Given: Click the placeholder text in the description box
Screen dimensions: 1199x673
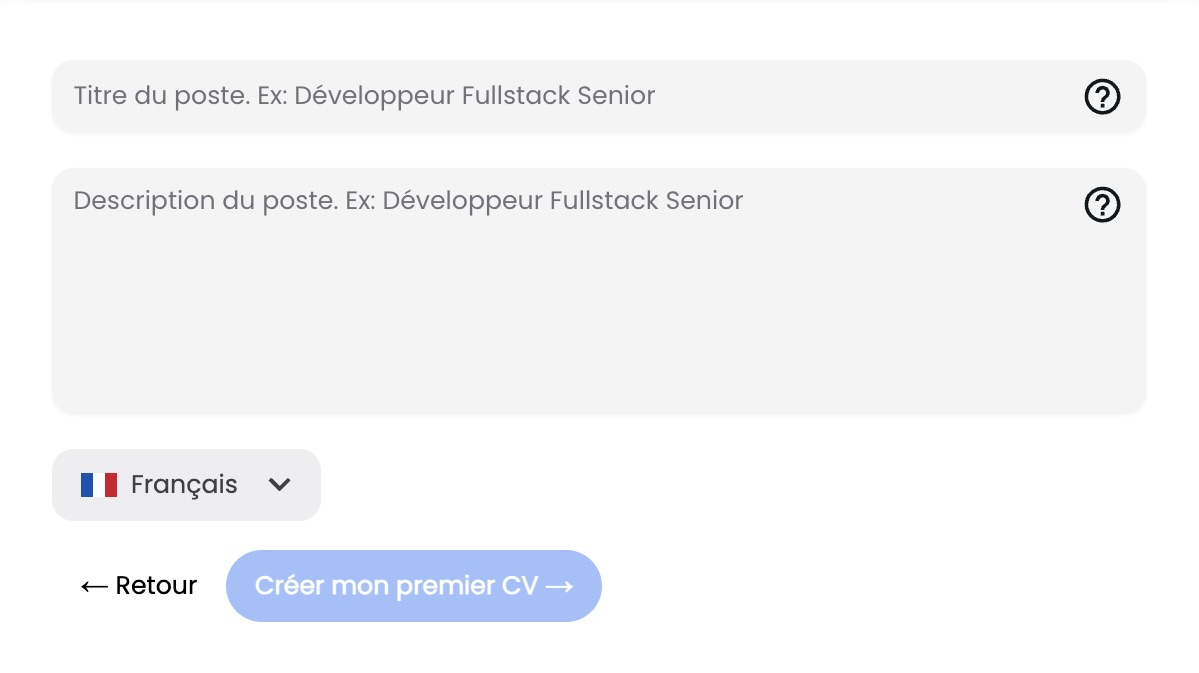Looking at the screenshot, I should click(408, 201).
